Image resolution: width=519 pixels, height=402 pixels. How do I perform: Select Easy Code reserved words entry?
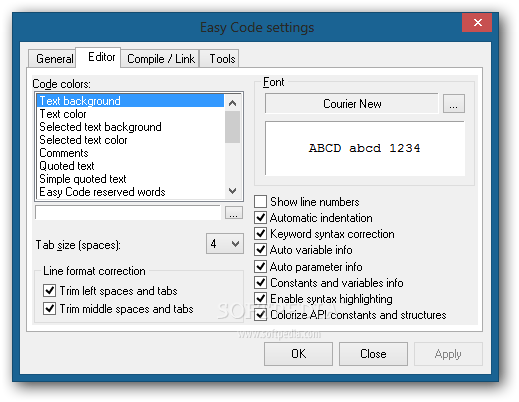point(130,192)
